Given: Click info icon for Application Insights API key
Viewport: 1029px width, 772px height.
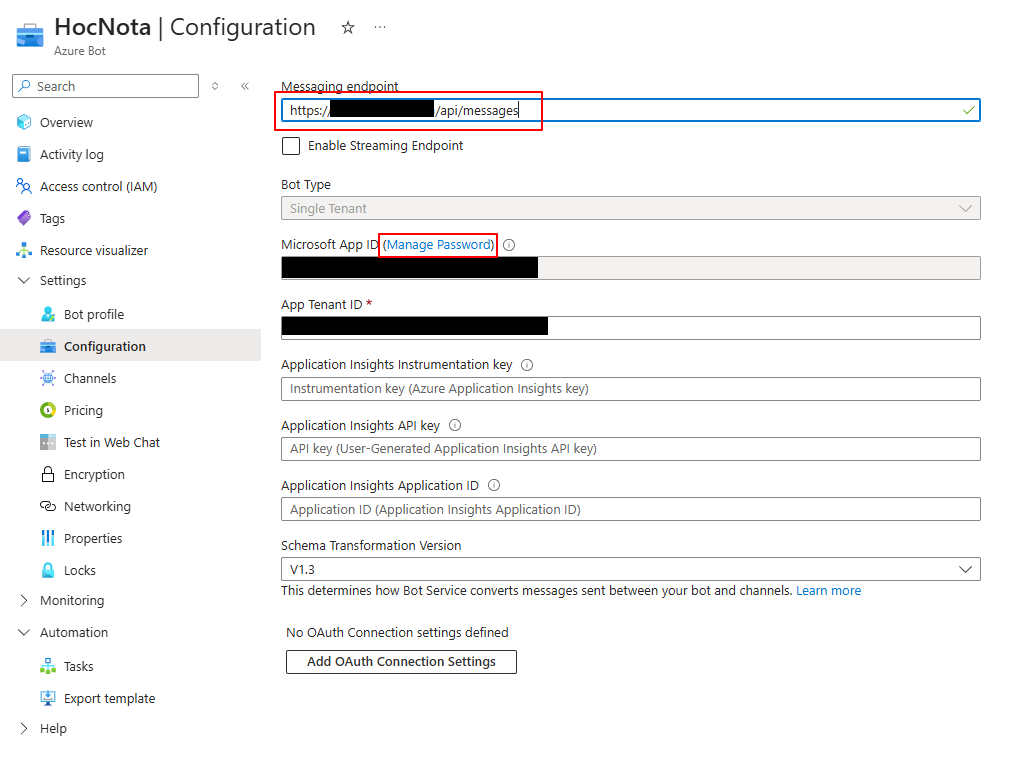Looking at the screenshot, I should 455,425.
